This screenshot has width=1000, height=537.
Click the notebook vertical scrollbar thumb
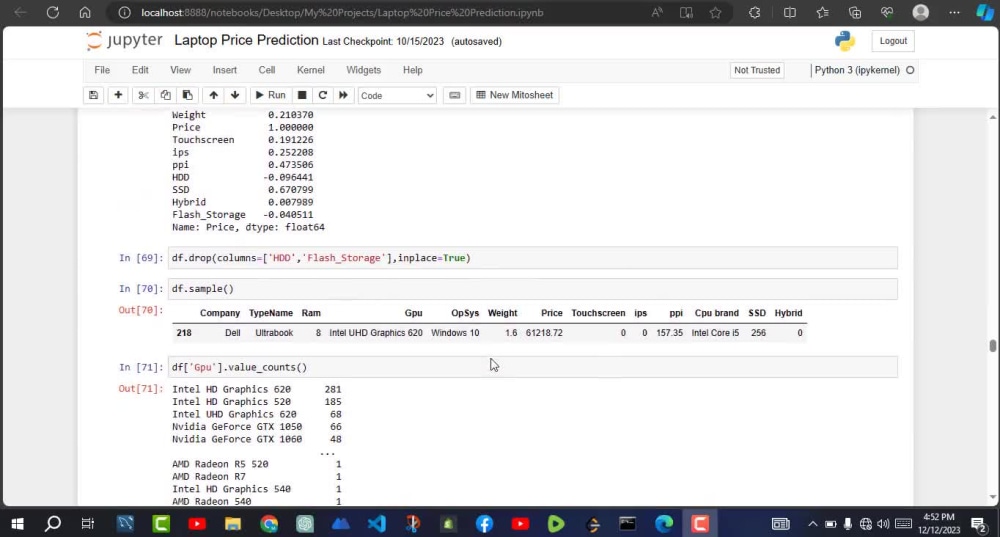tap(992, 345)
